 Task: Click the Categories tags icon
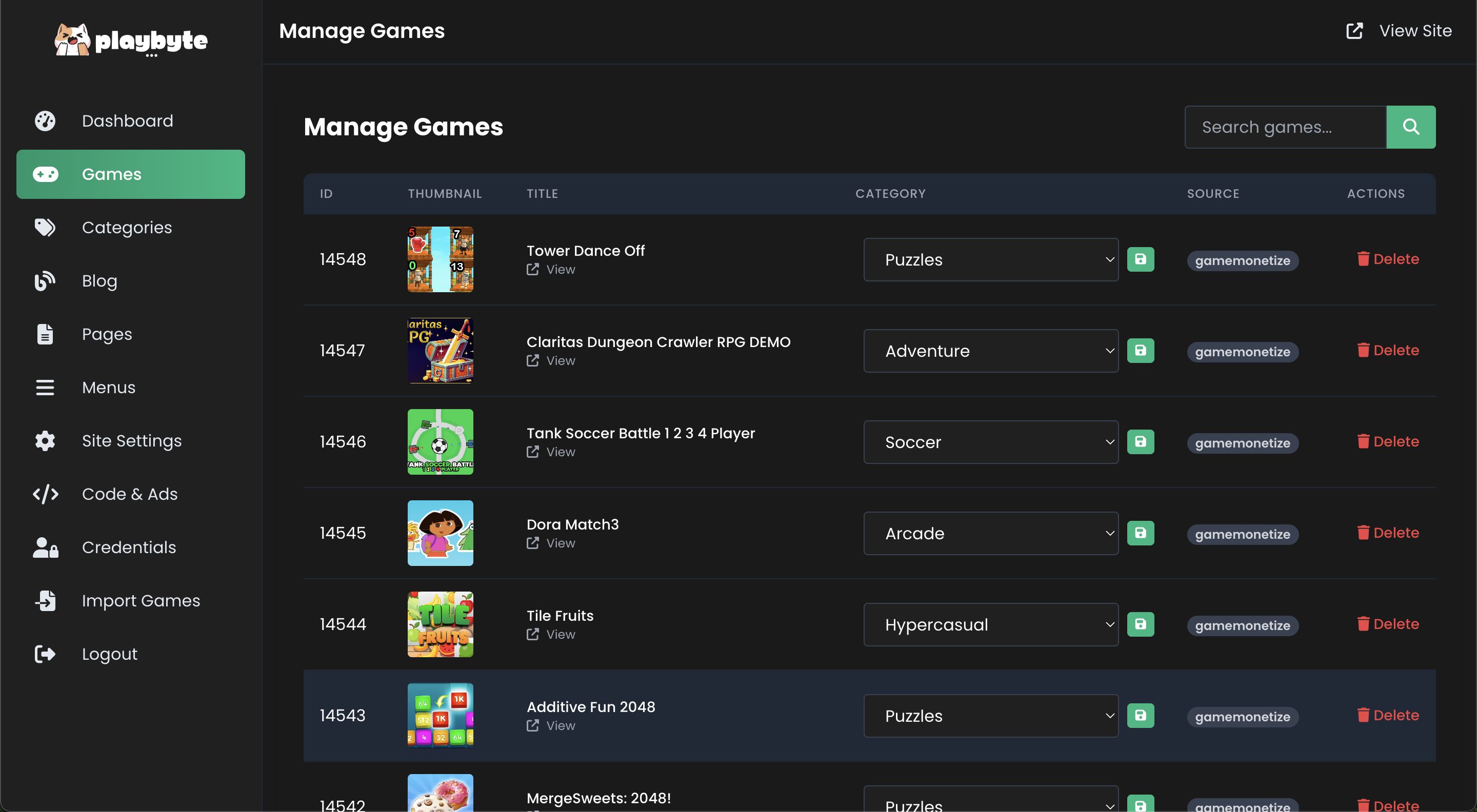point(45,228)
